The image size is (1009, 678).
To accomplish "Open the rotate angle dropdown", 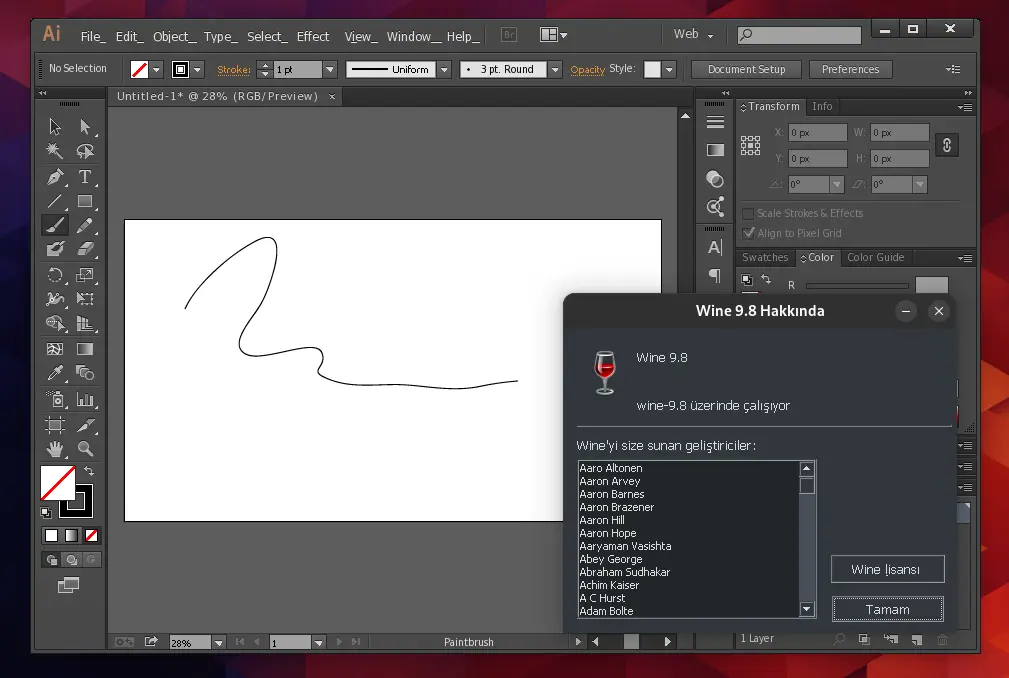I will click(x=836, y=185).
